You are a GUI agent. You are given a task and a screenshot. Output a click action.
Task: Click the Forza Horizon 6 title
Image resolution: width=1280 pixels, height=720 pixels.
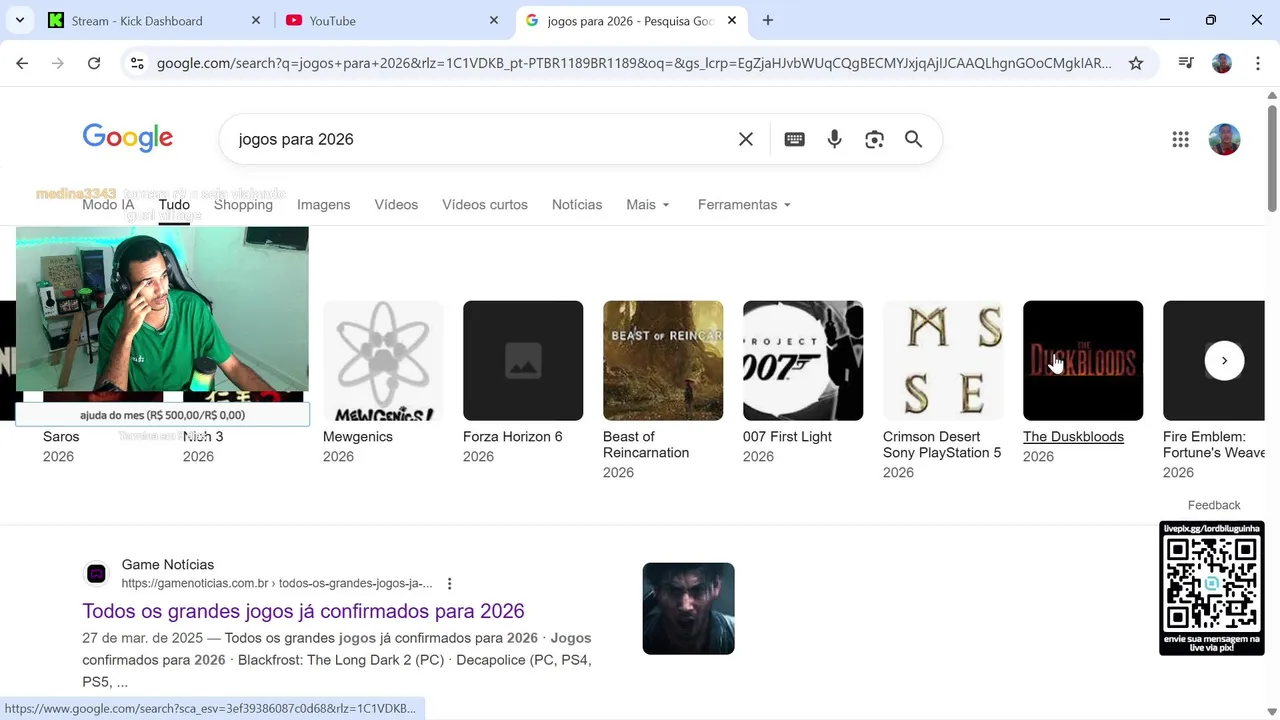pyautogui.click(x=513, y=436)
